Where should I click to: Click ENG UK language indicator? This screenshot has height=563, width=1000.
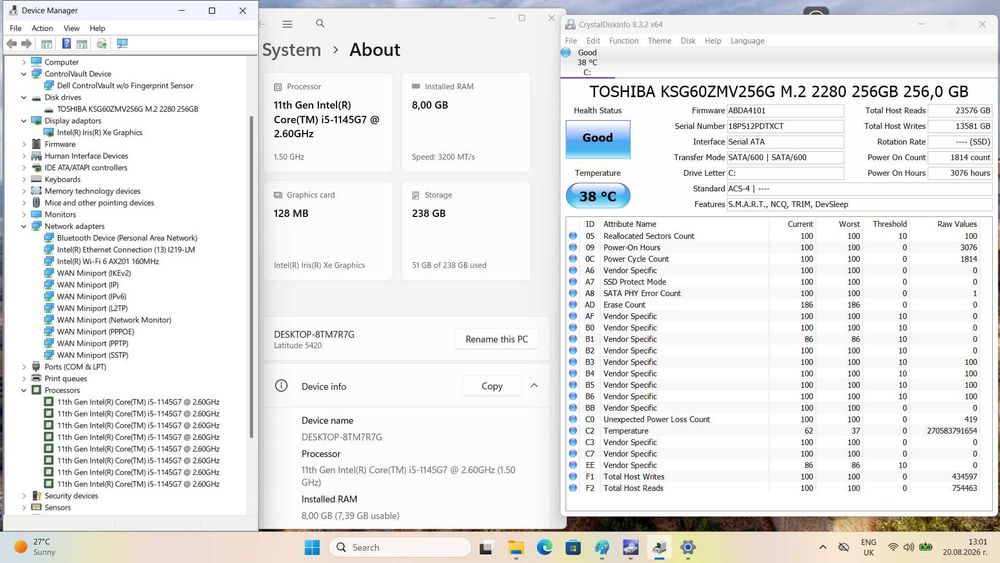pyautogui.click(x=869, y=547)
